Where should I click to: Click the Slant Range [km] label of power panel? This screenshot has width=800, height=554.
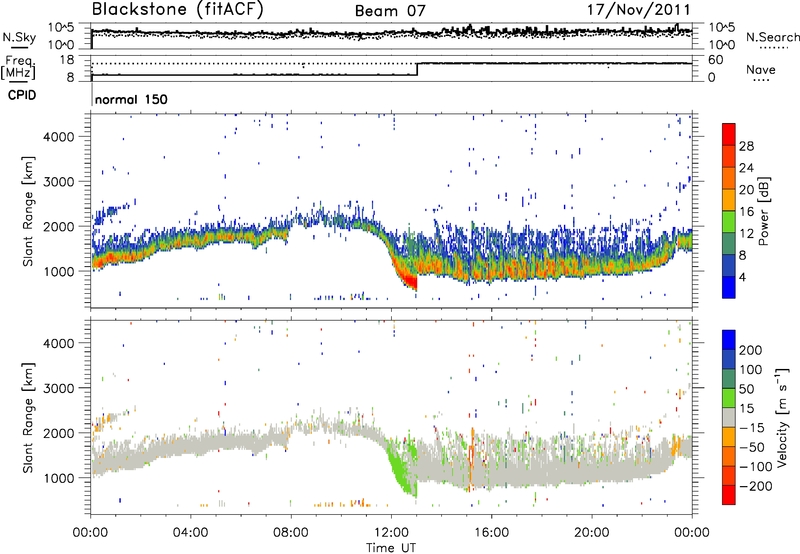pos(28,211)
